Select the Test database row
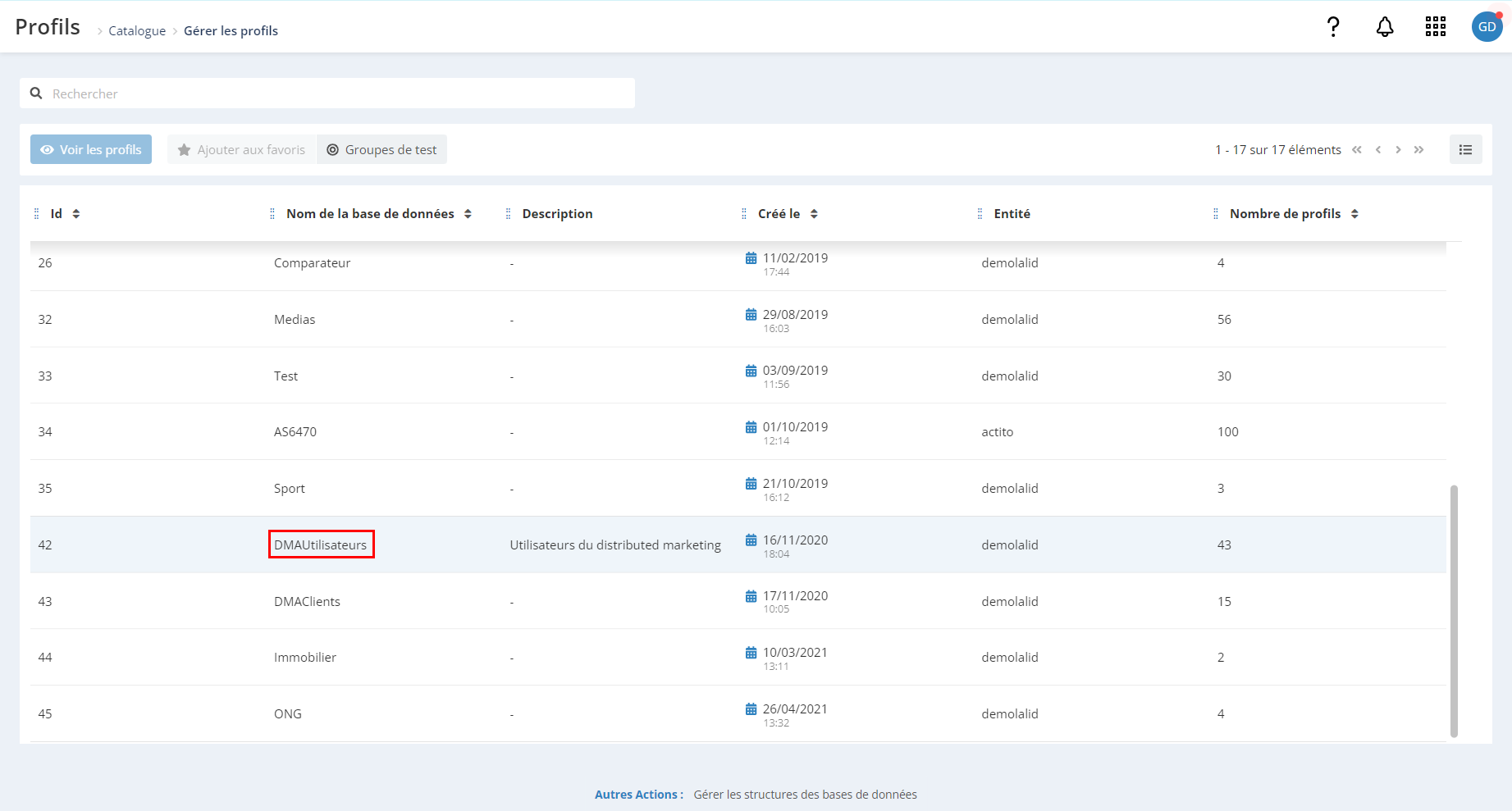The height and width of the screenshot is (811, 1512). pos(738,376)
